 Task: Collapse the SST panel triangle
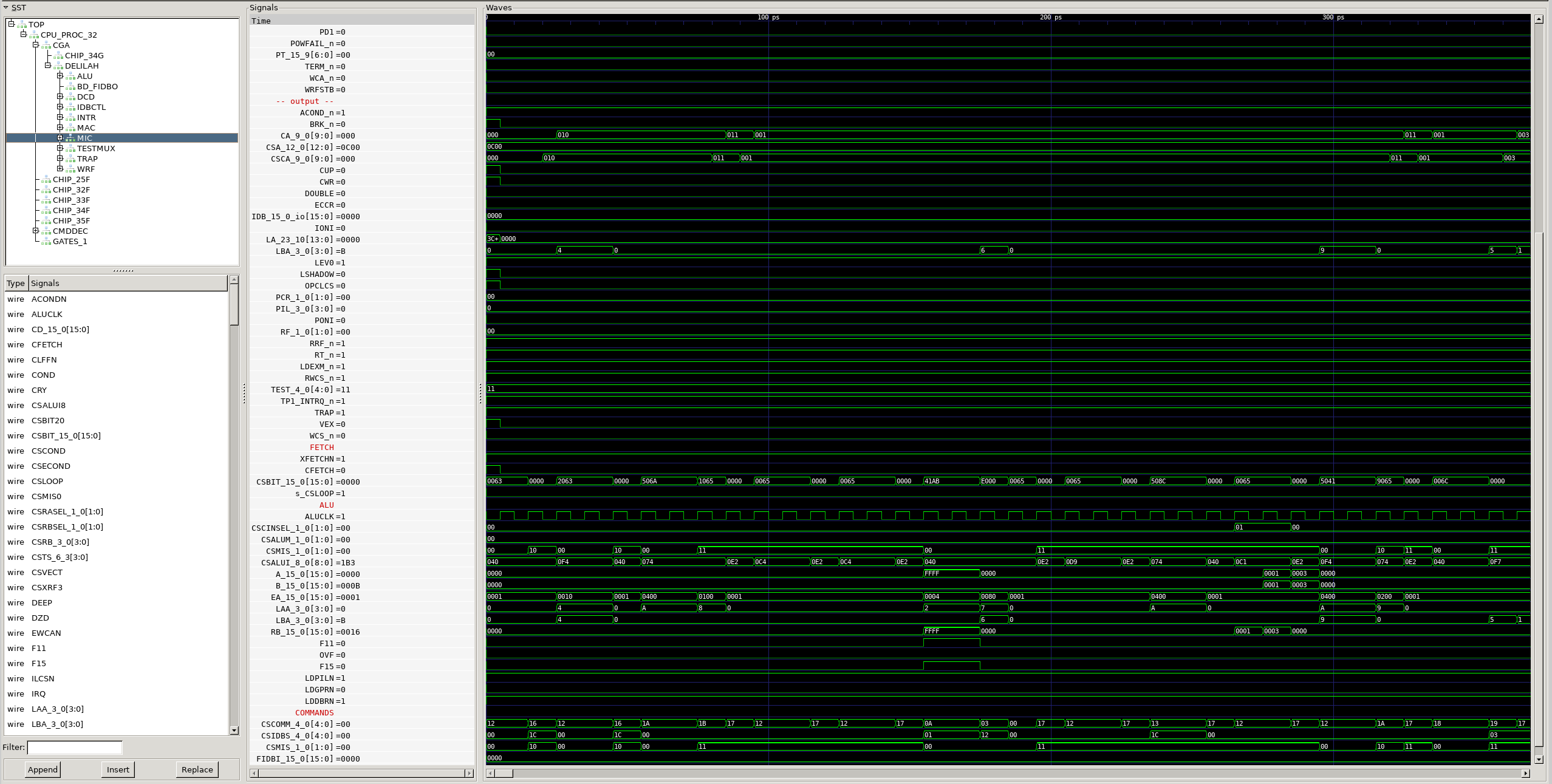tap(5, 7)
